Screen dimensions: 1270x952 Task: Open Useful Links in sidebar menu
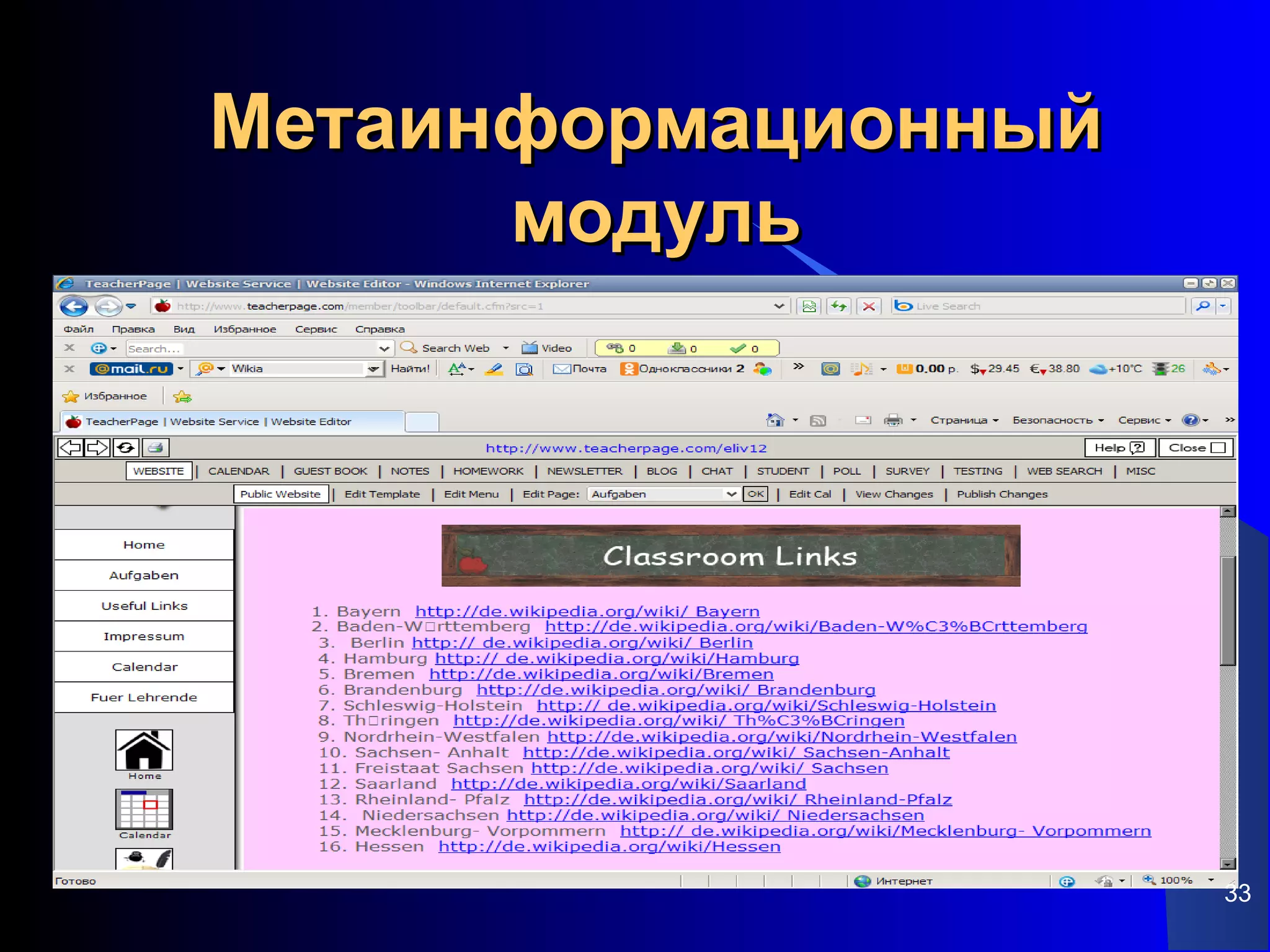click(x=144, y=606)
